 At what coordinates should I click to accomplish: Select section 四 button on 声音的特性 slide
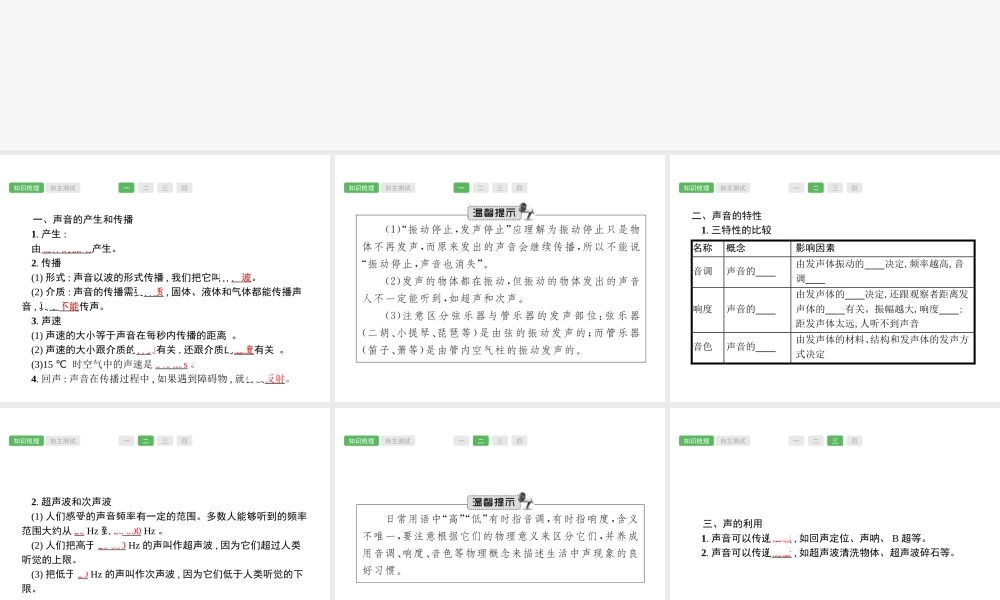(854, 188)
